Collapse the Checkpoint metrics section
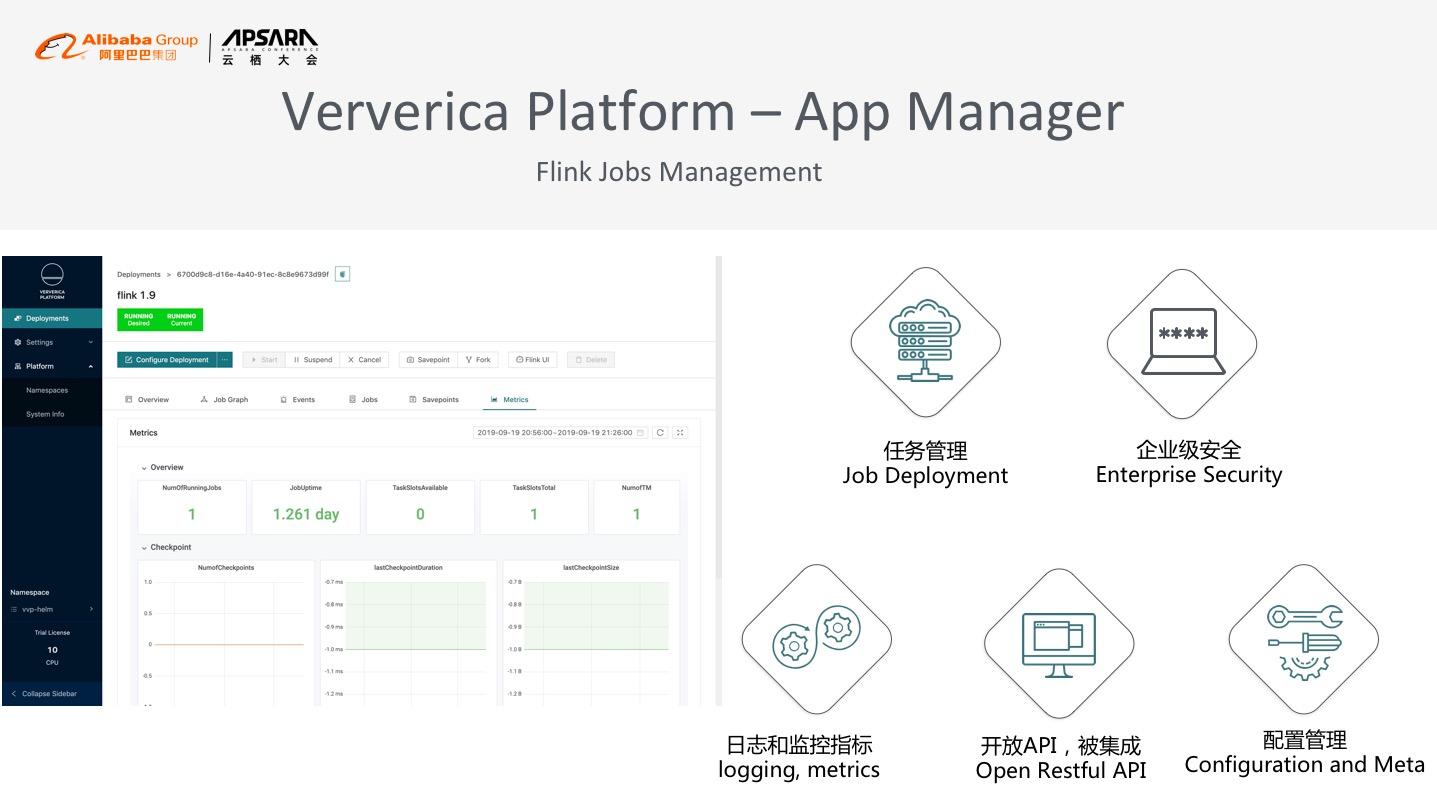The image size is (1437, 801). 166,548
